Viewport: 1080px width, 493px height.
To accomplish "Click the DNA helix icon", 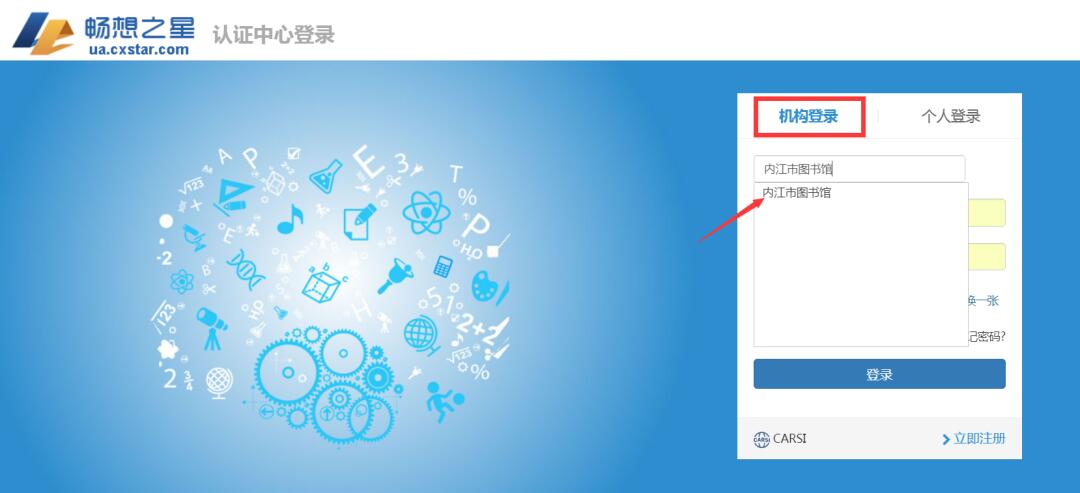I will 246,269.
